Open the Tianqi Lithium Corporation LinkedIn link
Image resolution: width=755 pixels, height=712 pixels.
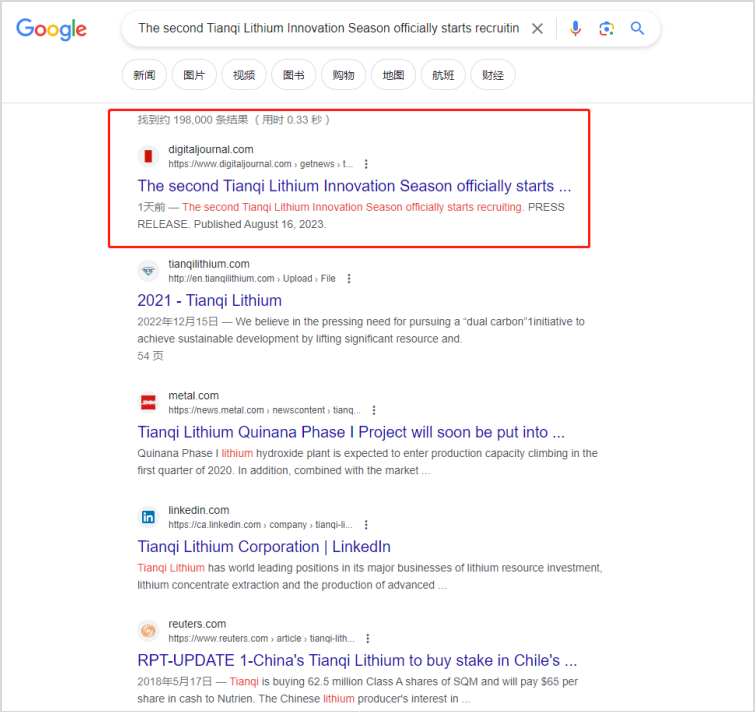pyautogui.click(x=264, y=547)
